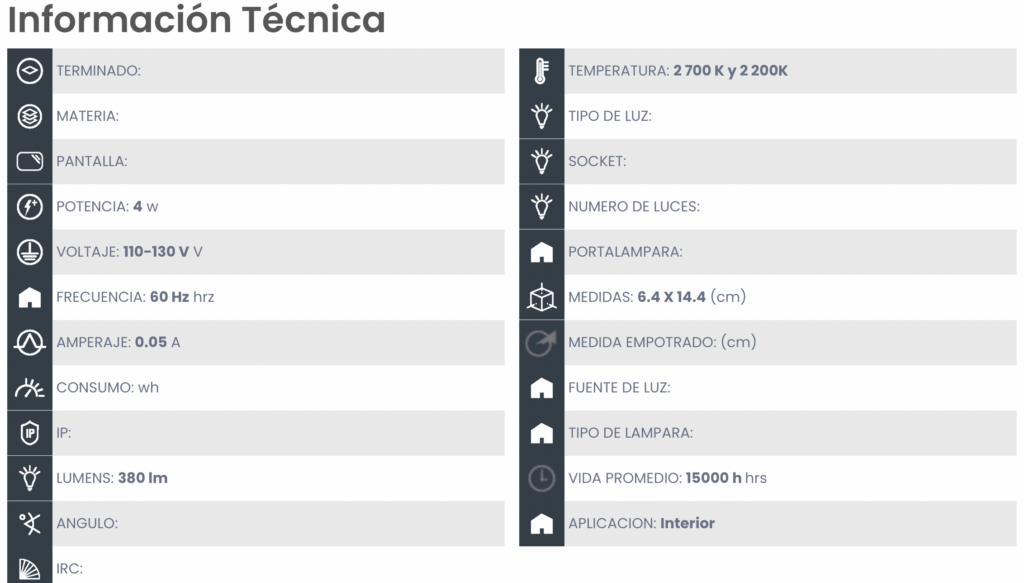Select the PANTALLA screen icon
Image resolution: width=1024 pixels, height=583 pixels.
pyautogui.click(x=29, y=161)
